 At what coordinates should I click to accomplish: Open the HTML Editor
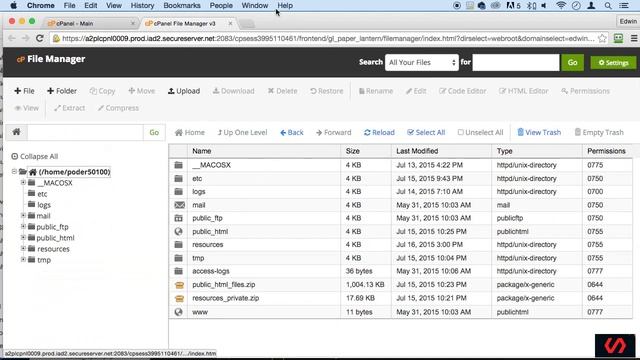523,91
